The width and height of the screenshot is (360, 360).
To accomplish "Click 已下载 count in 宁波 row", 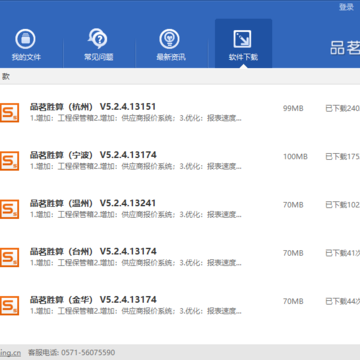I will pos(343,157).
